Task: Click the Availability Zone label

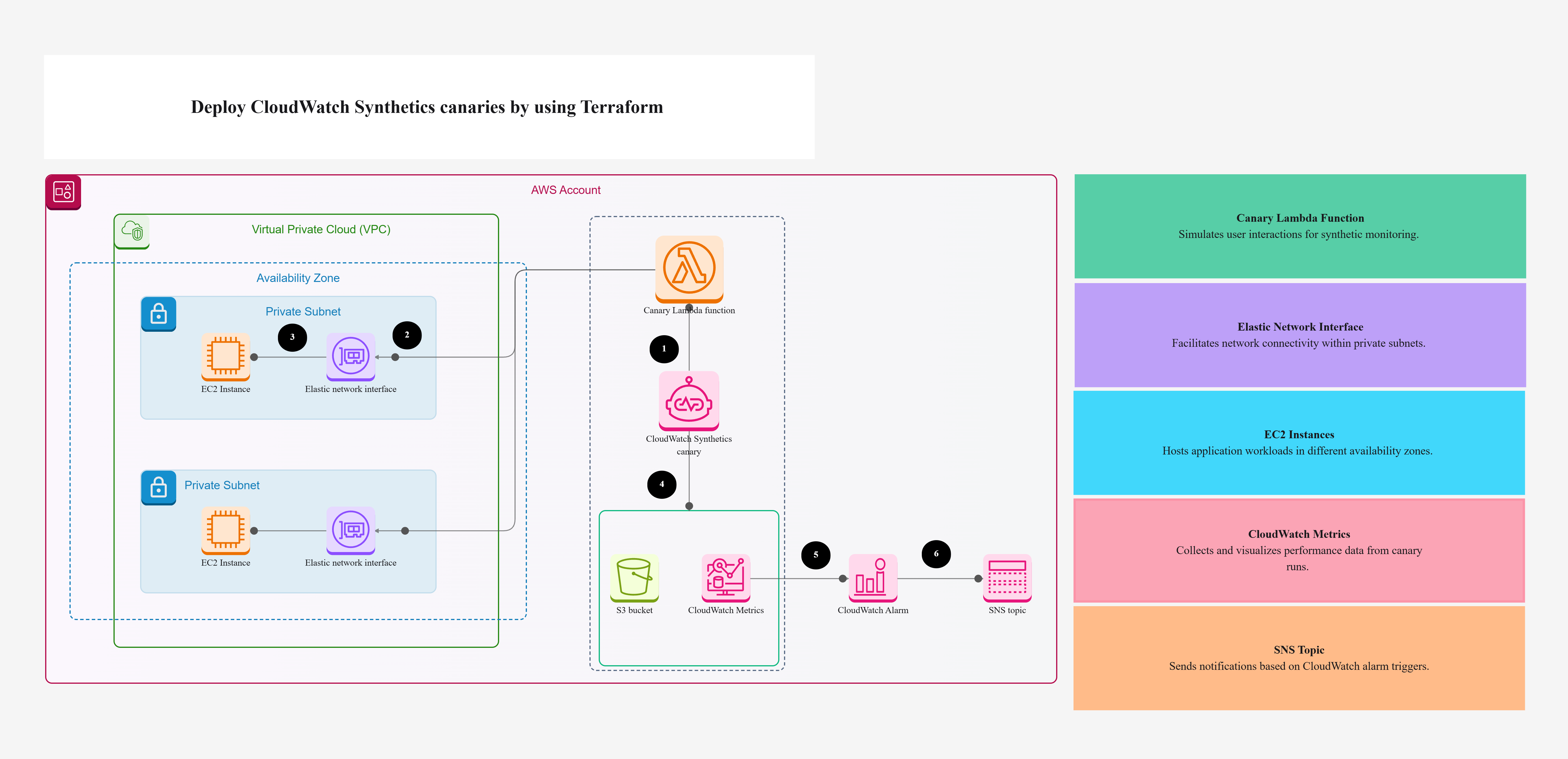Action: 298,278
